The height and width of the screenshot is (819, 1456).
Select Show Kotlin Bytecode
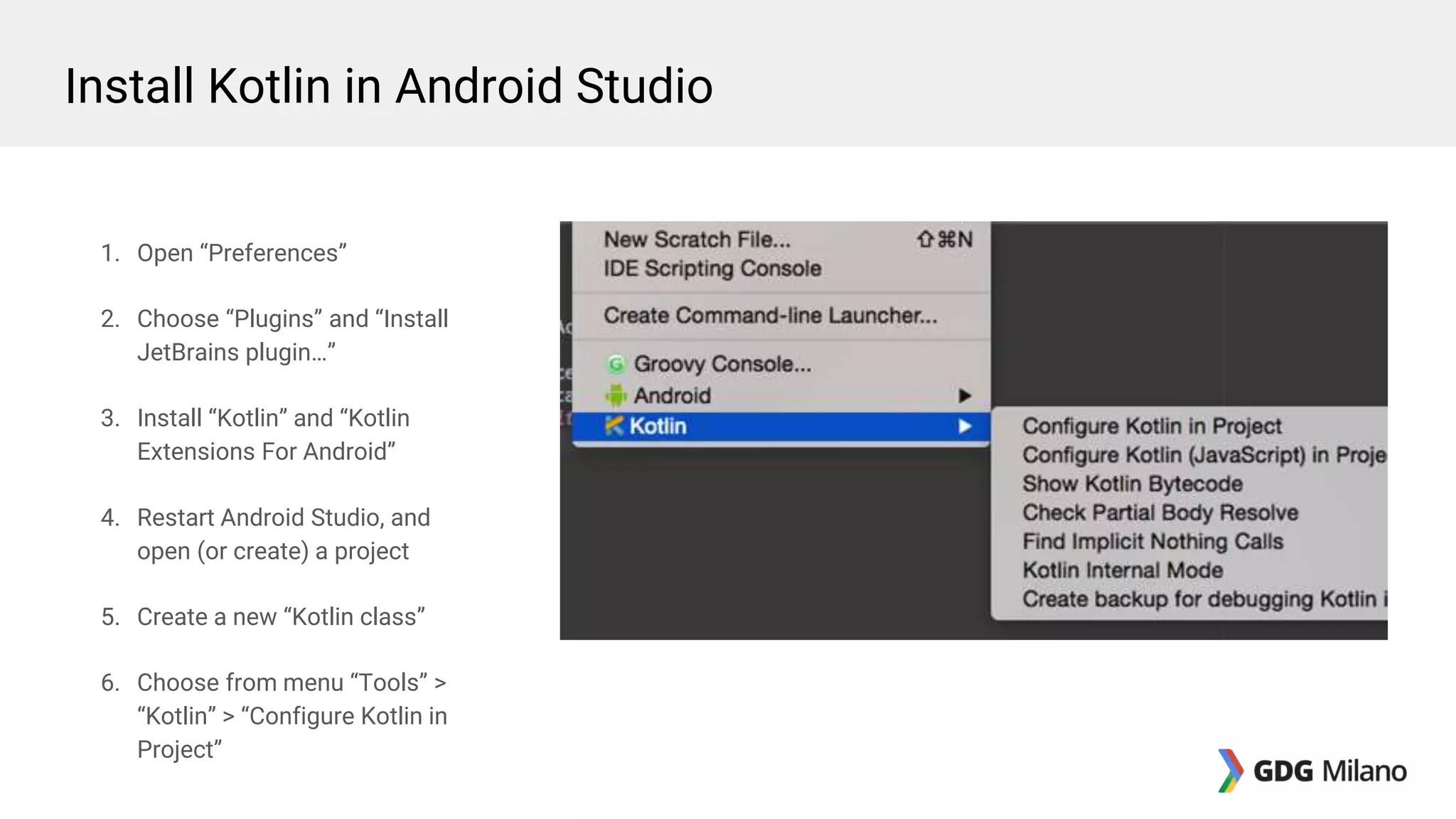(1189, 484)
